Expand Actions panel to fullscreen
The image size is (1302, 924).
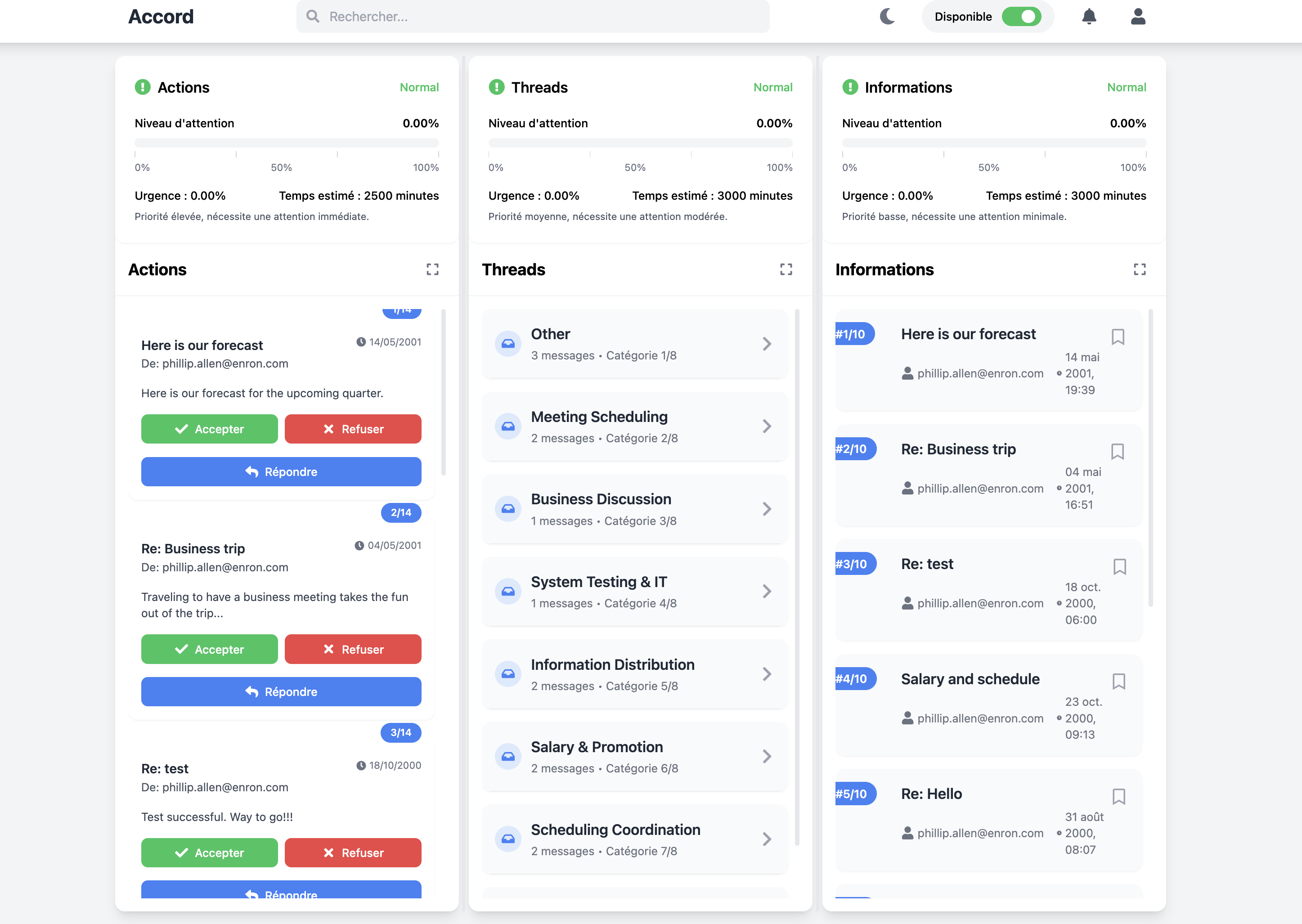(x=432, y=269)
